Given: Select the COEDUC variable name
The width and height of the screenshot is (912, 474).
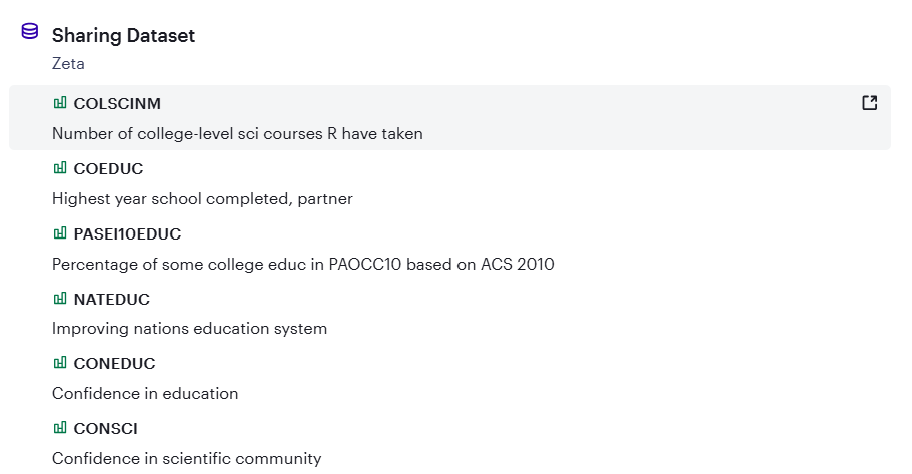Looking at the screenshot, I should click(x=108, y=169).
